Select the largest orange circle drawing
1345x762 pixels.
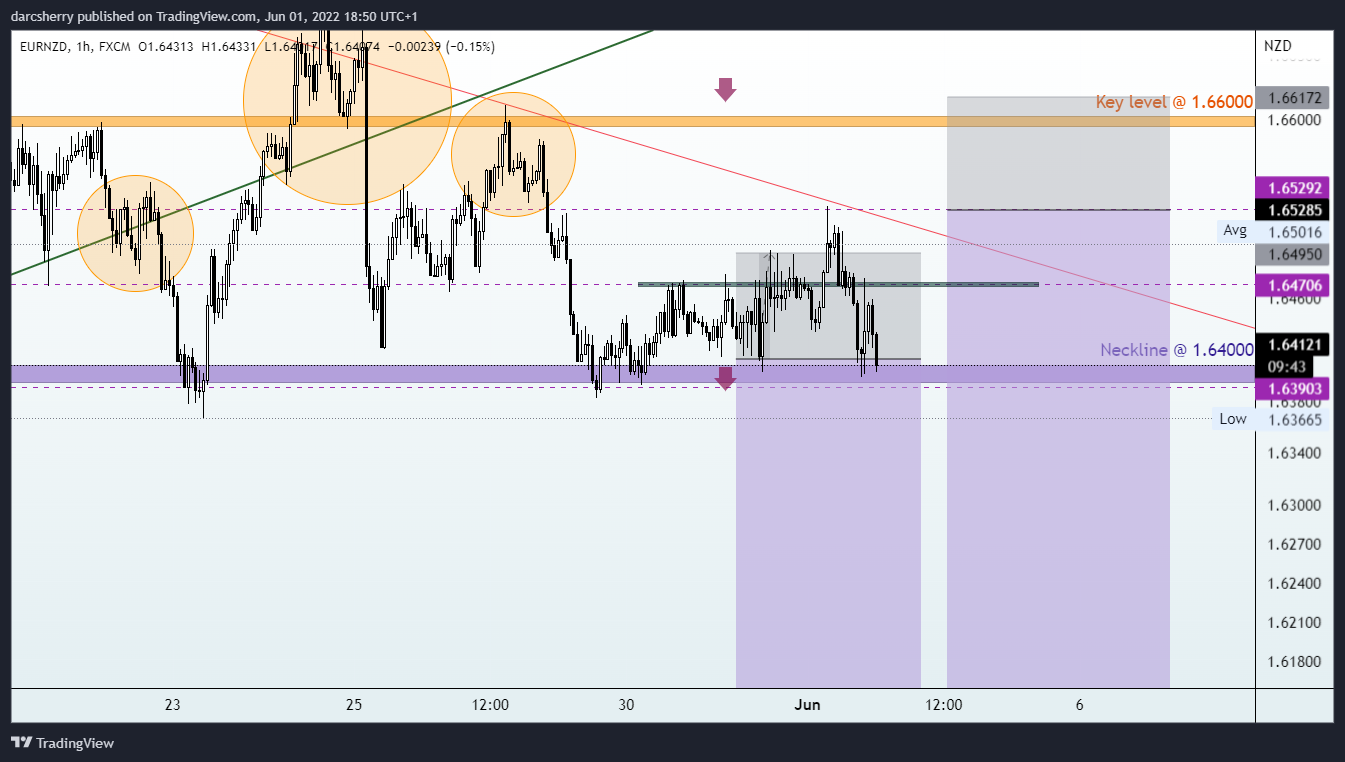[347, 100]
